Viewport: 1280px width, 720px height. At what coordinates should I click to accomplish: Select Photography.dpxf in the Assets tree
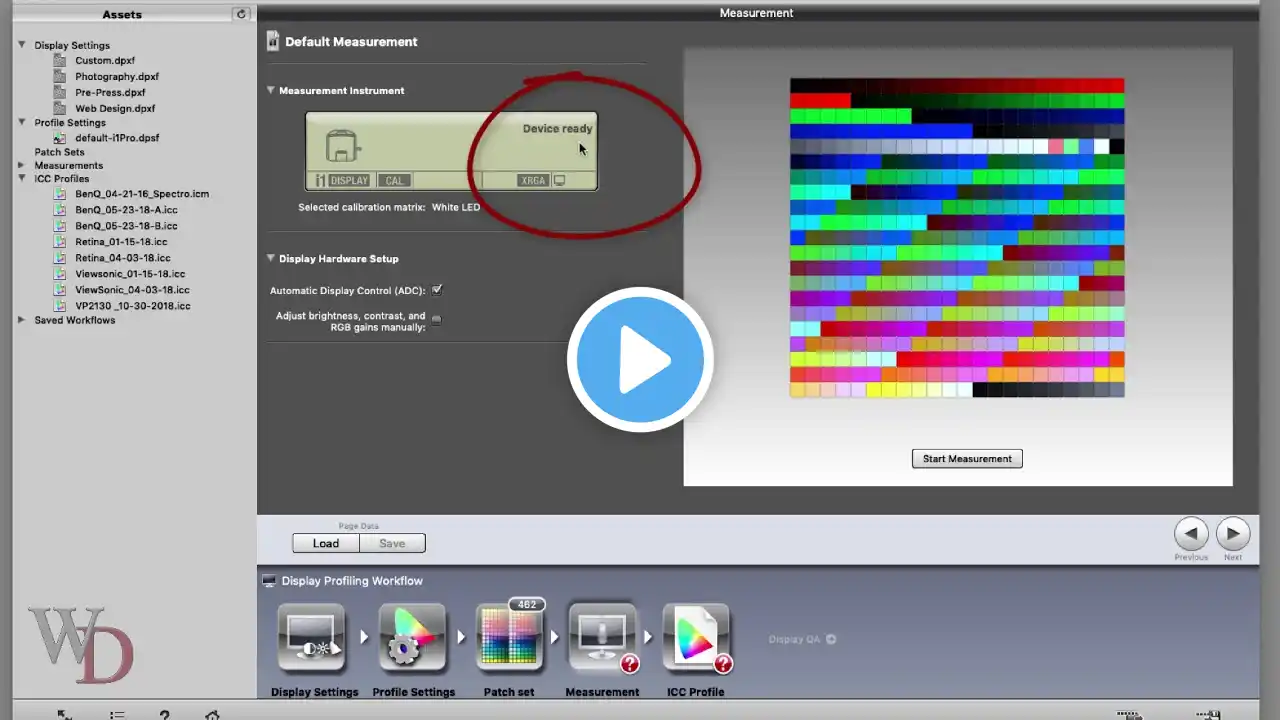pos(117,76)
